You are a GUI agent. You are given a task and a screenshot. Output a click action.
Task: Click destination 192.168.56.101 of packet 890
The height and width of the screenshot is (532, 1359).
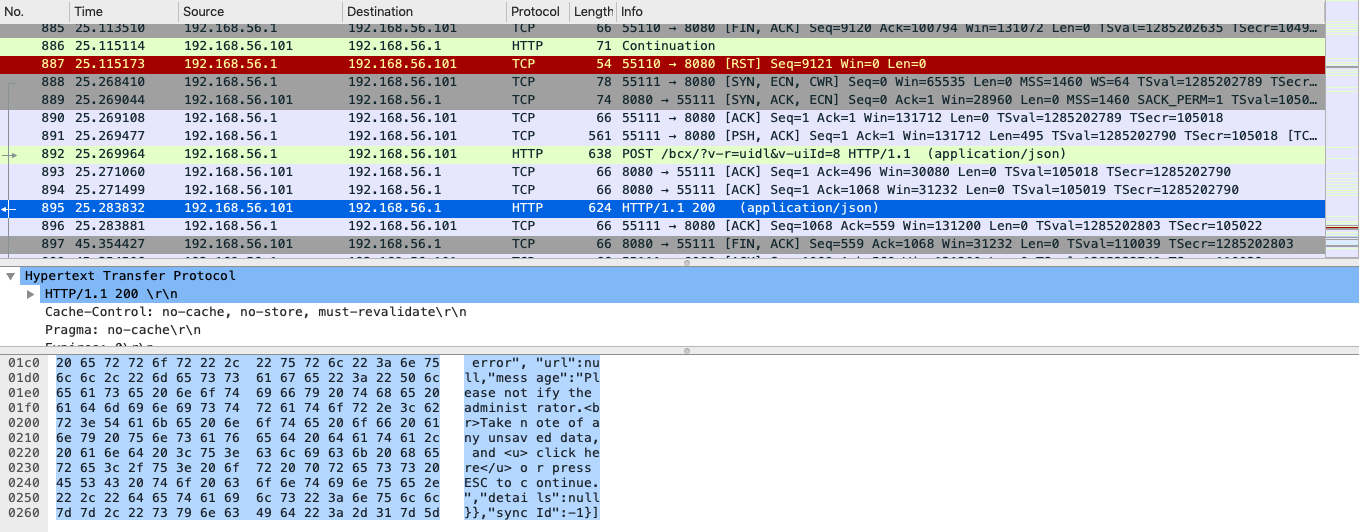[x=403, y=118]
